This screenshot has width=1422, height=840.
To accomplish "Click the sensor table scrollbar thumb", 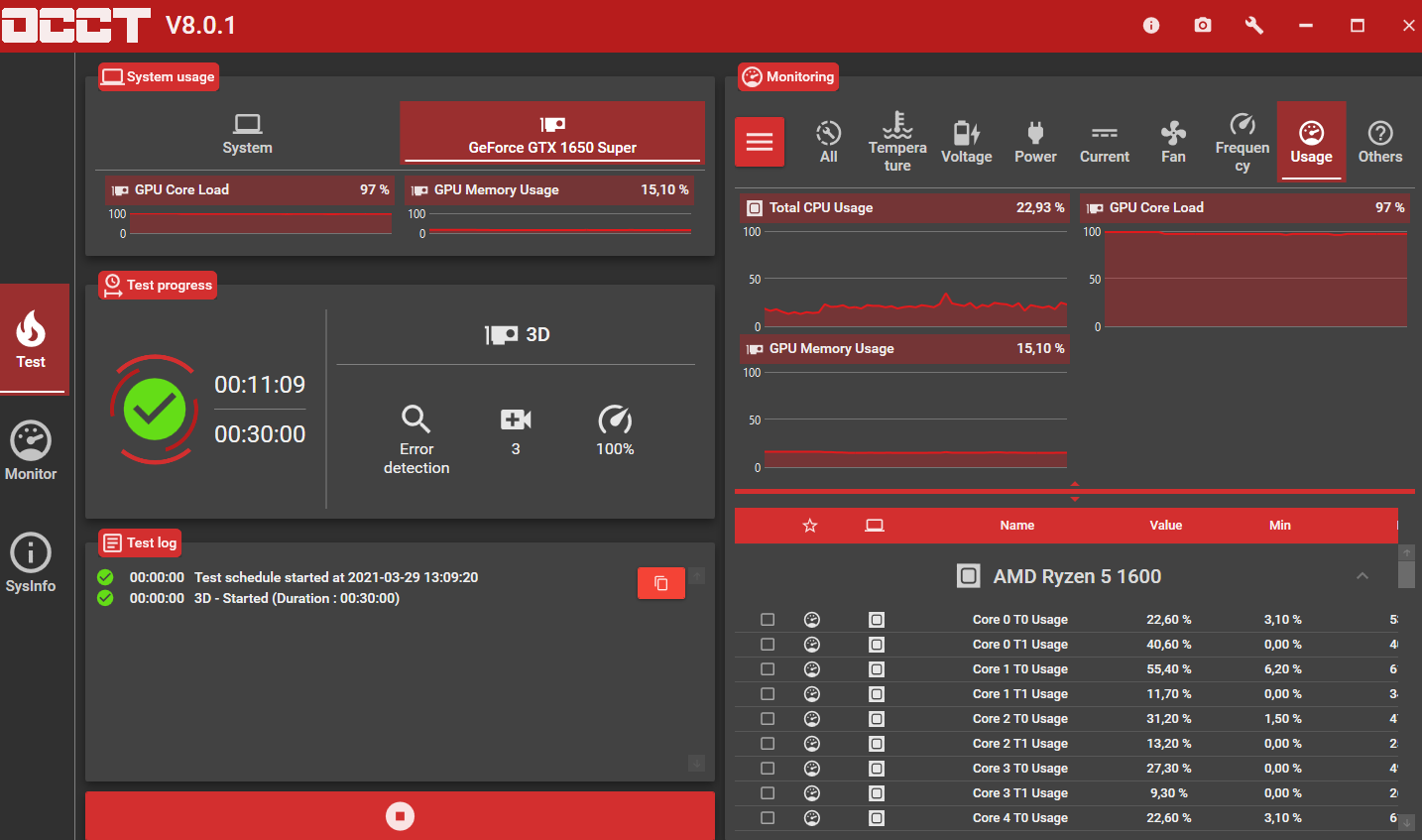I will pos(1406,575).
